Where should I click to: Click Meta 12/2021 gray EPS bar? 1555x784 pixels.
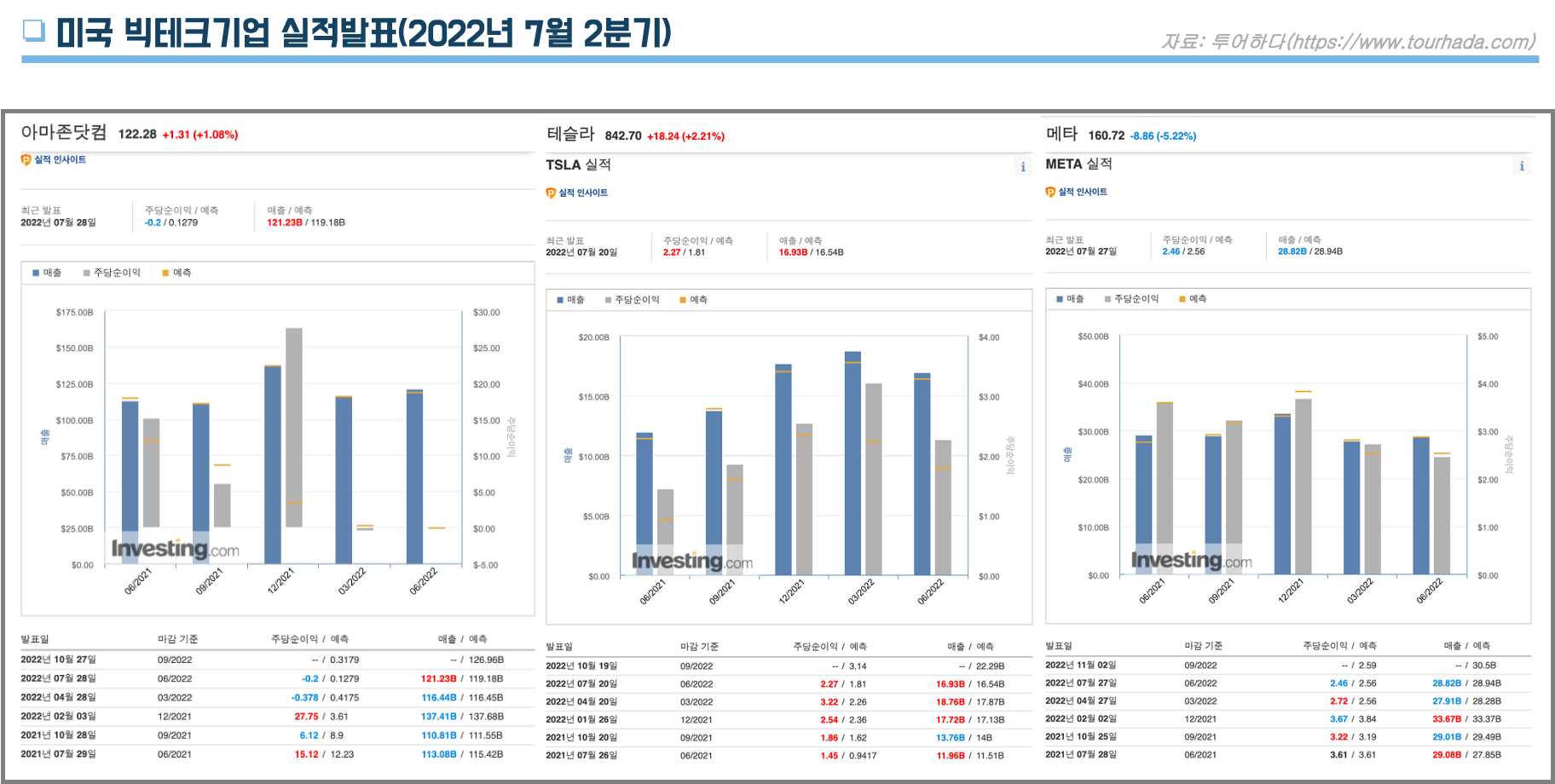coord(1303,487)
